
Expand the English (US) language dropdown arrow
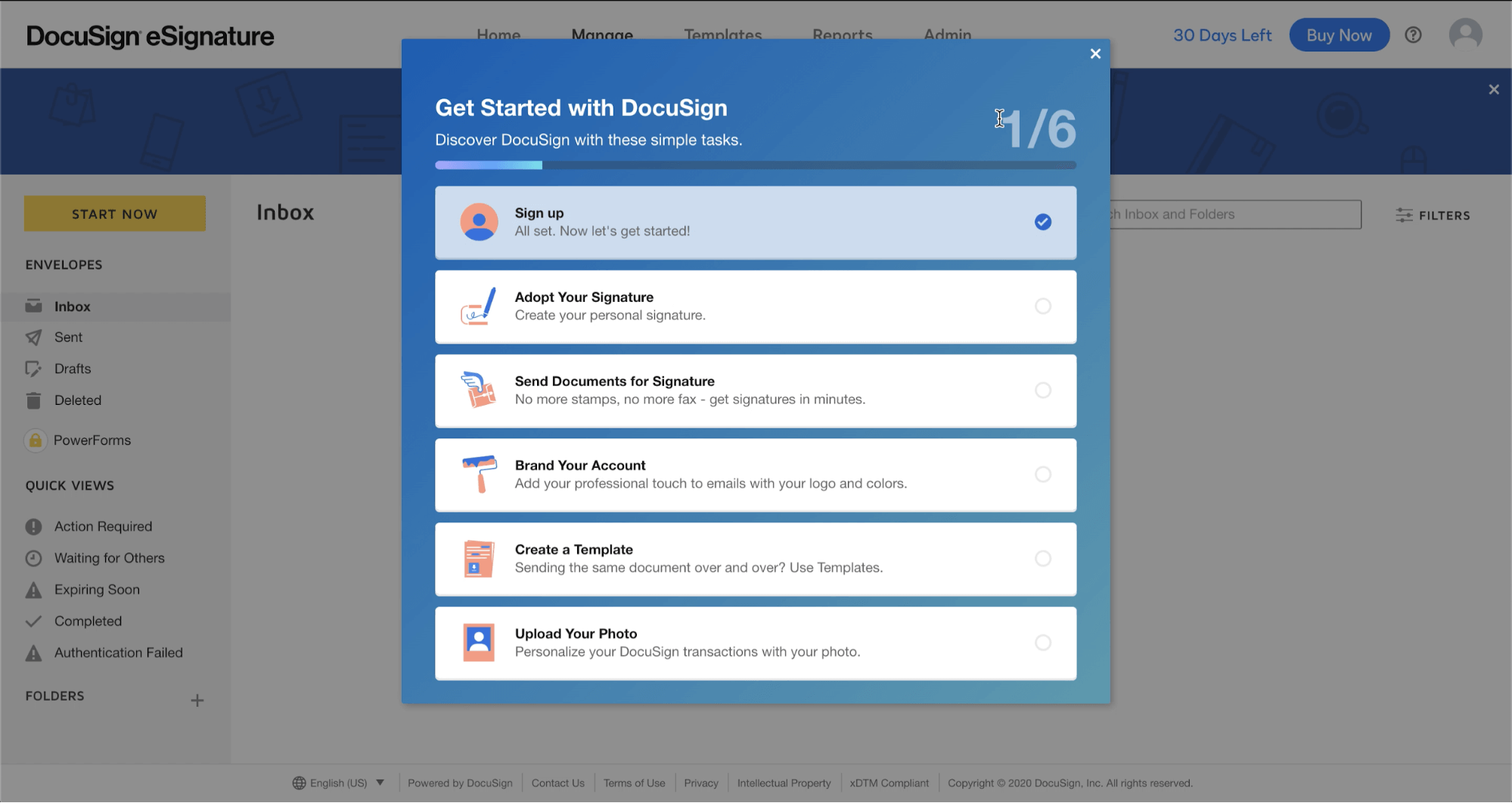pos(380,783)
